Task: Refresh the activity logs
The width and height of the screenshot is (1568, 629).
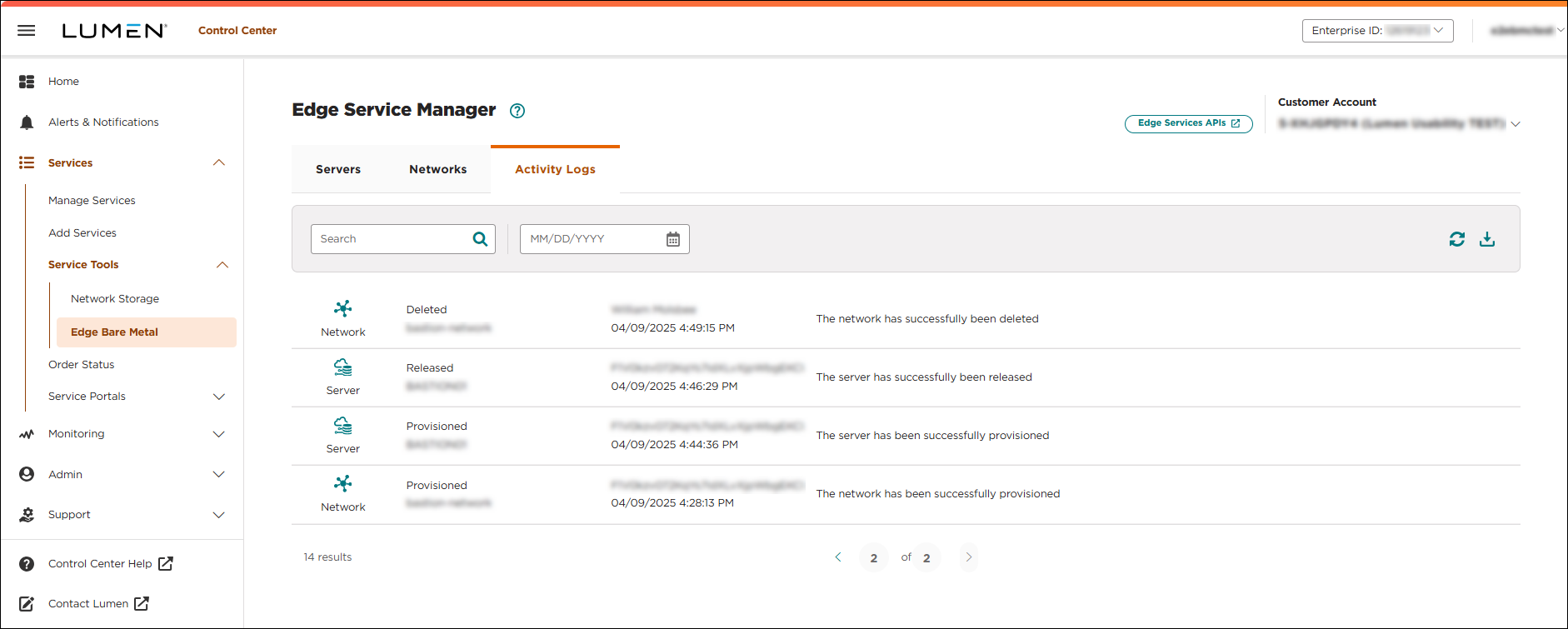Action: (x=1456, y=239)
